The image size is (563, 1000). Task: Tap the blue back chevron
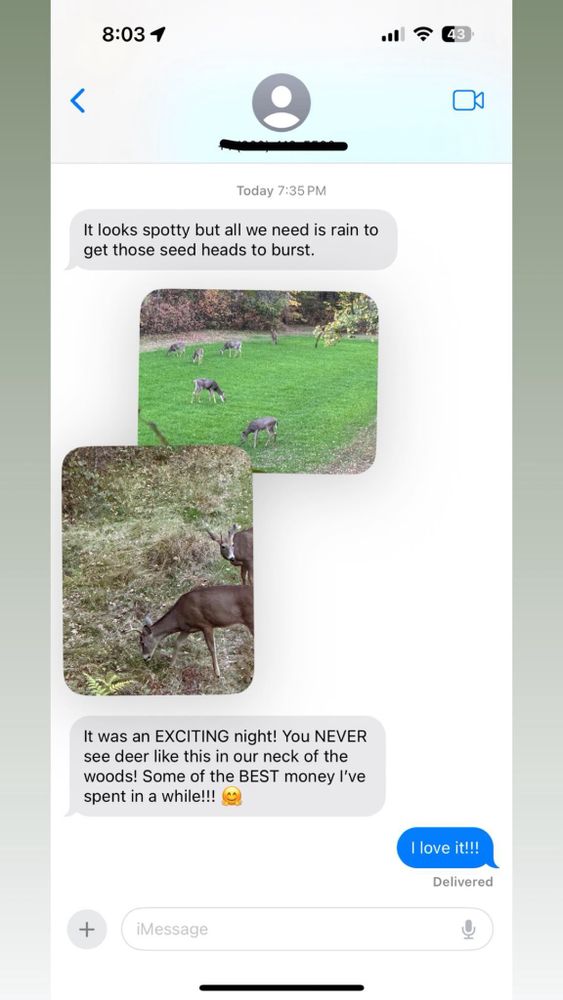click(78, 101)
